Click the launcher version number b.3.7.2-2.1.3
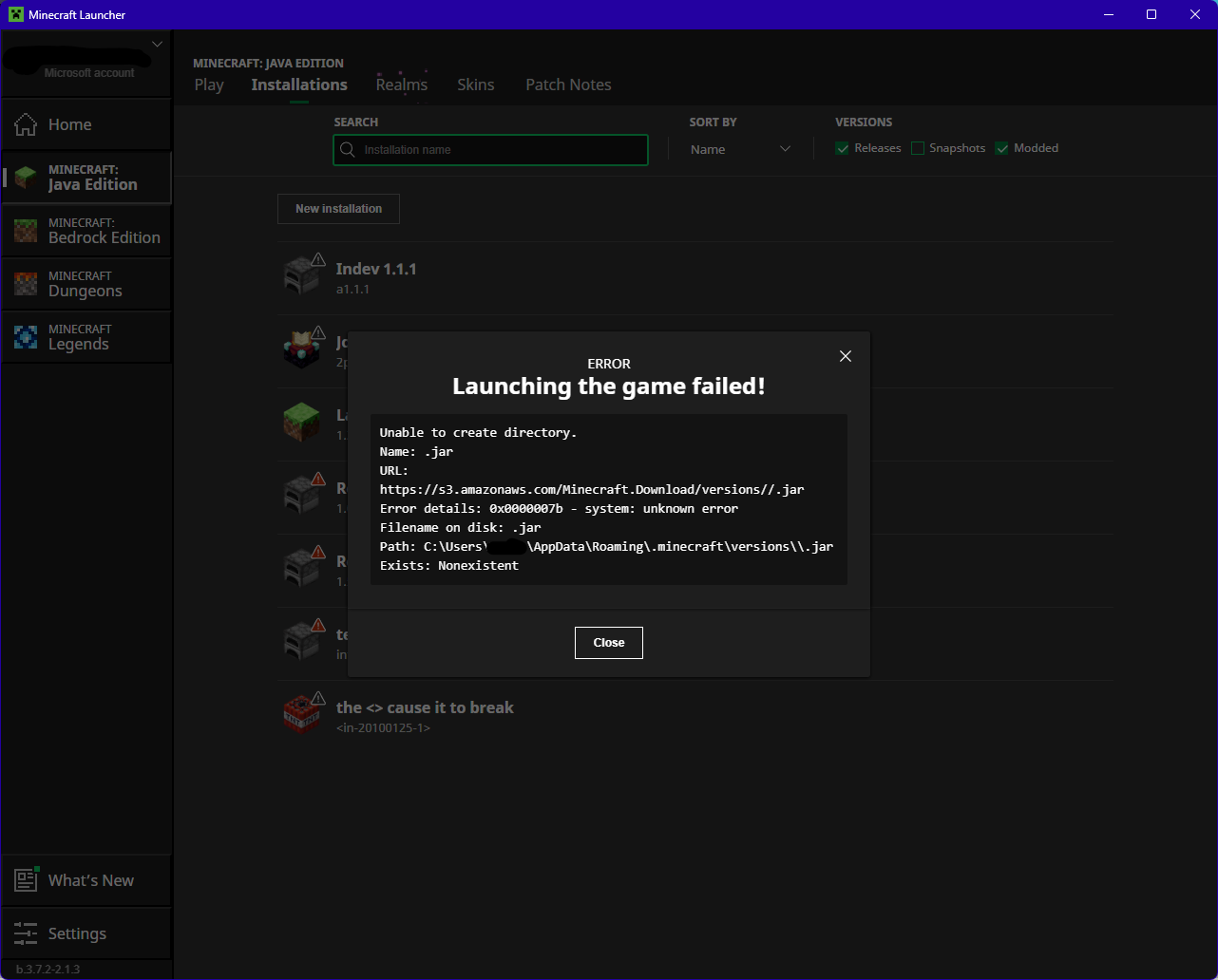Viewport: 1218px width, 980px height. pyautogui.click(x=48, y=970)
